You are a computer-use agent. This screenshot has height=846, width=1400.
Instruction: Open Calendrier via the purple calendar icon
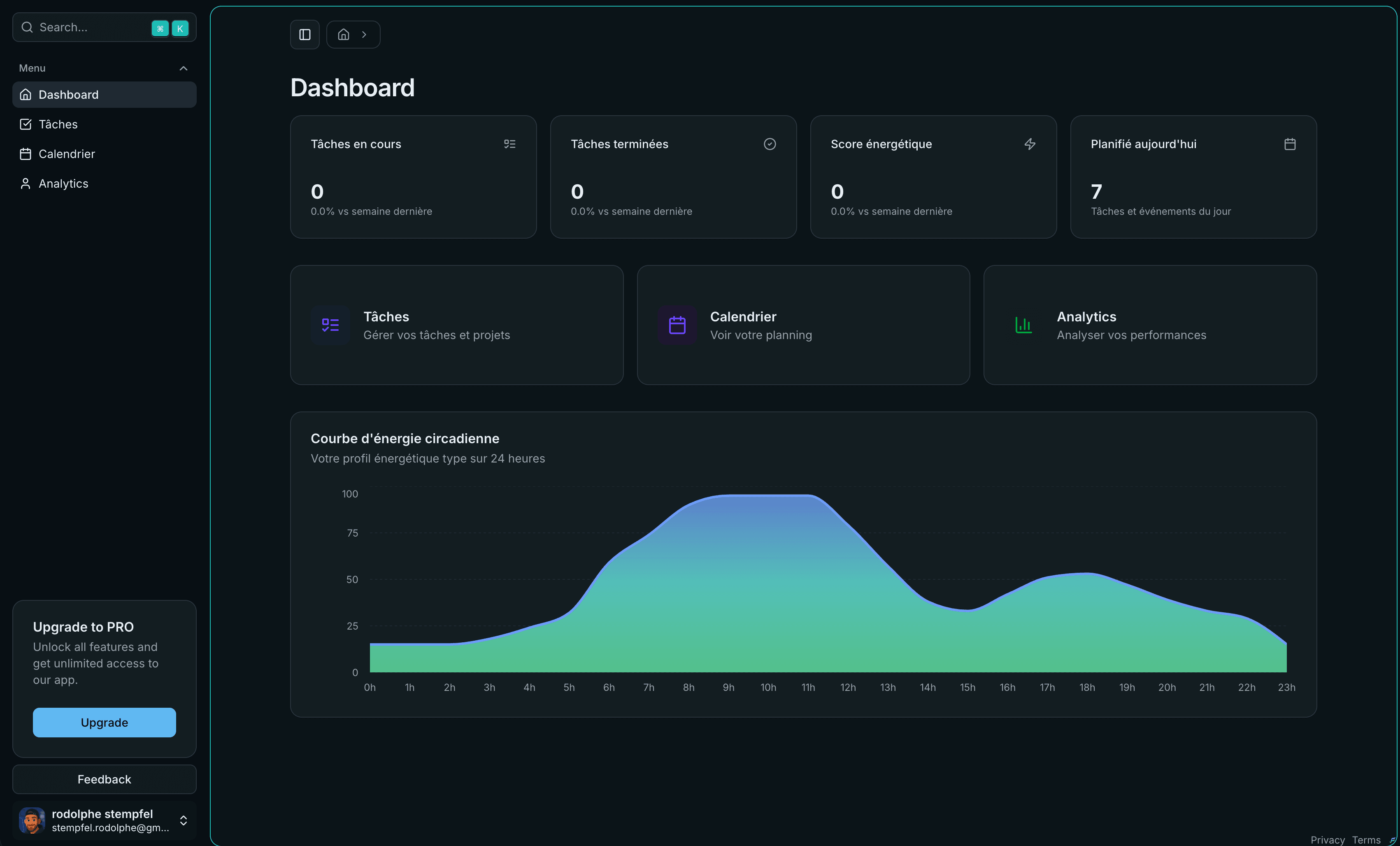[x=677, y=324]
